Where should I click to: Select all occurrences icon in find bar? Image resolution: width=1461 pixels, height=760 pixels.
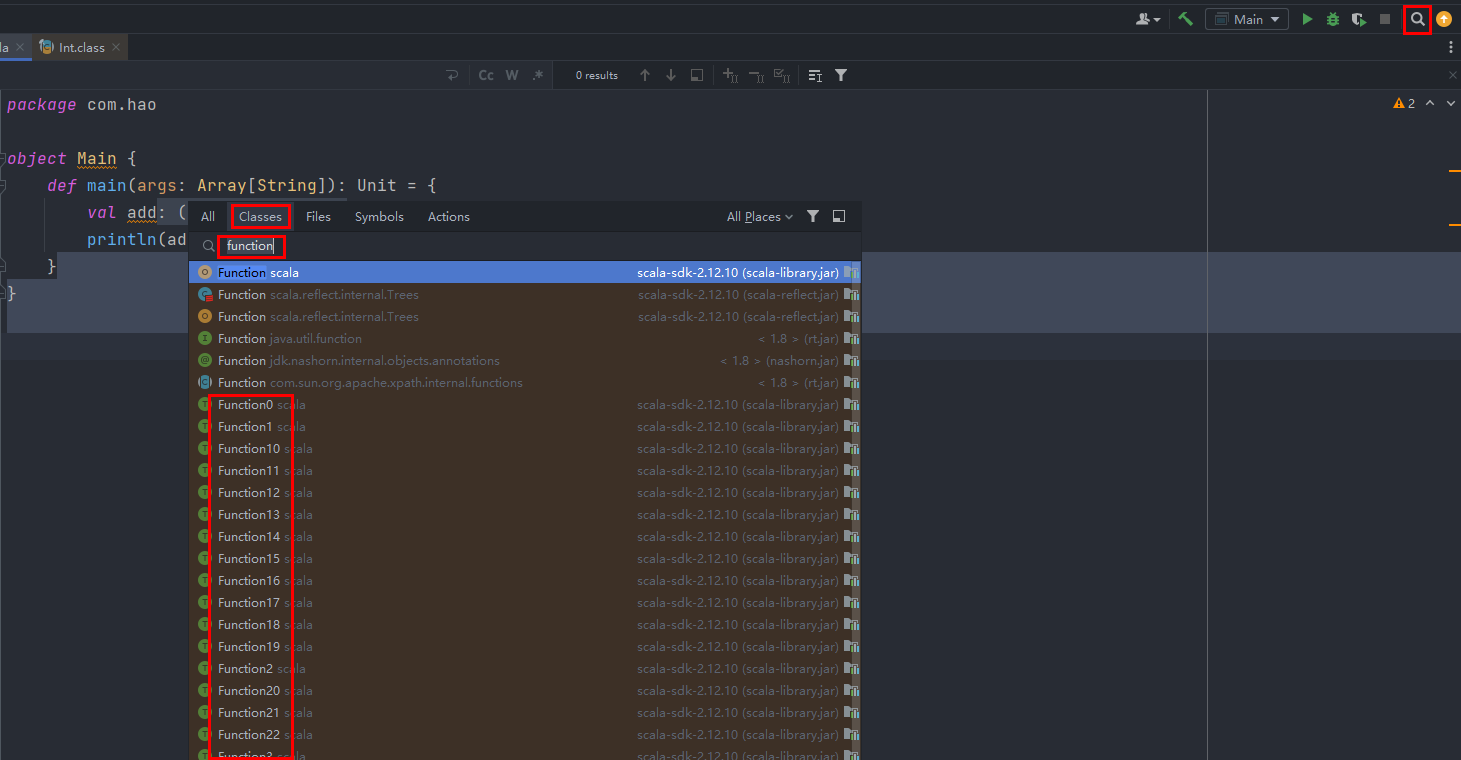point(782,75)
